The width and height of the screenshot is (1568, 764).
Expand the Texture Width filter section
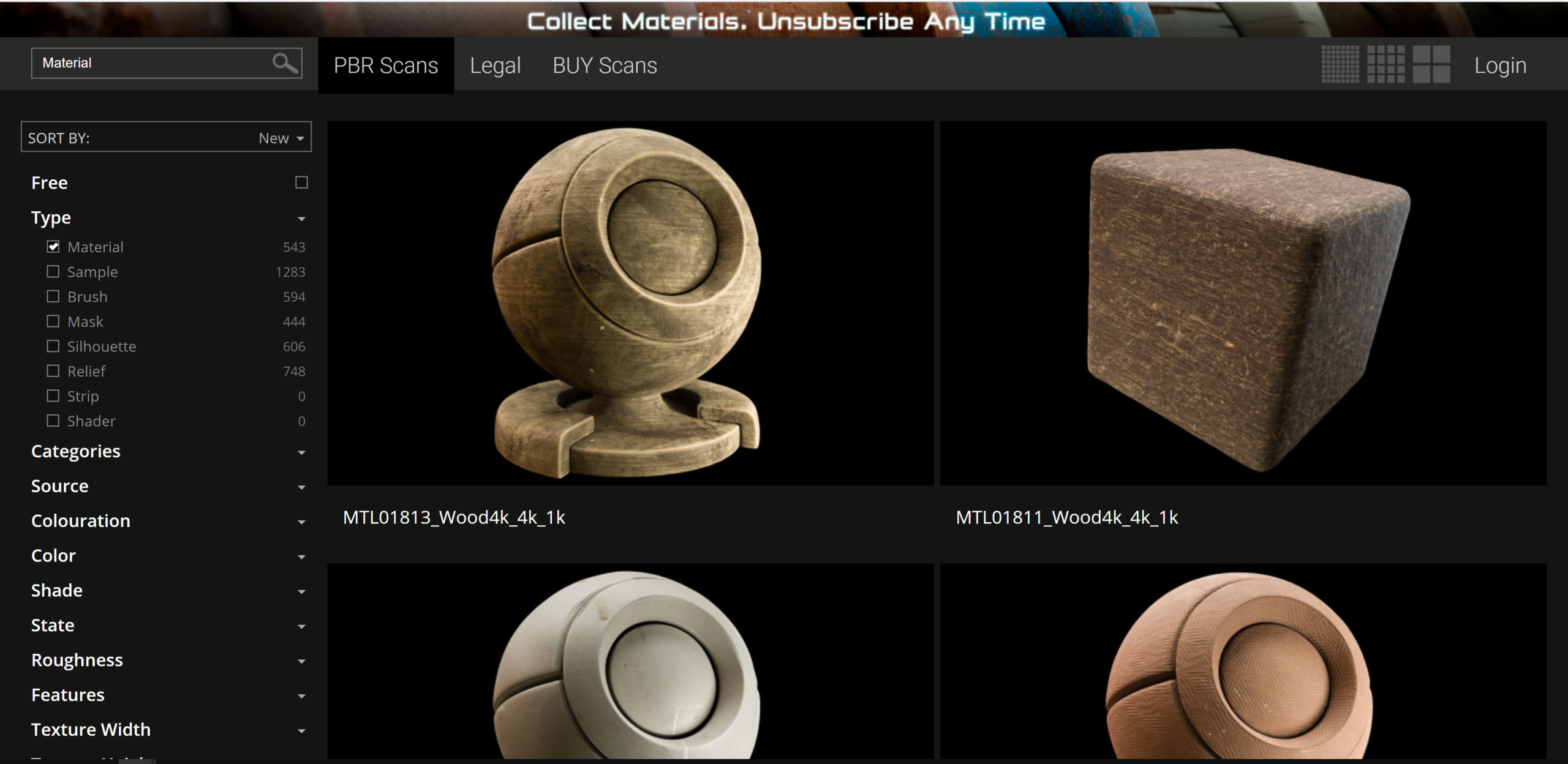pyautogui.click(x=301, y=732)
